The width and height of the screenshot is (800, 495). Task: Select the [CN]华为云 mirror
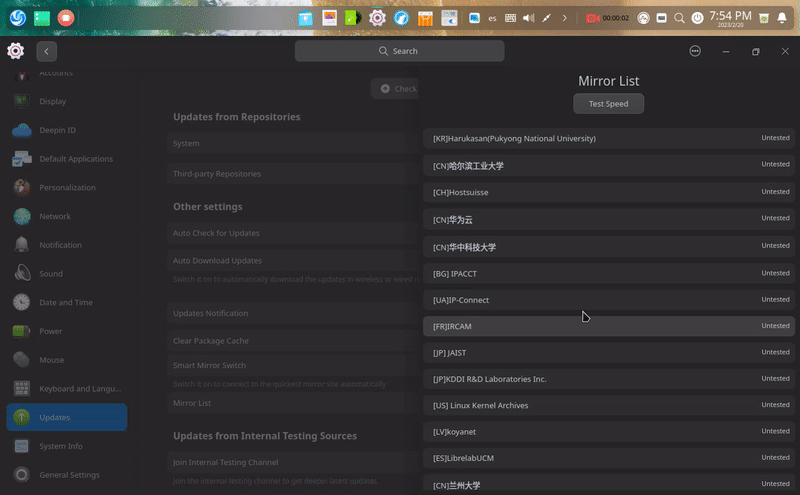pos(609,219)
